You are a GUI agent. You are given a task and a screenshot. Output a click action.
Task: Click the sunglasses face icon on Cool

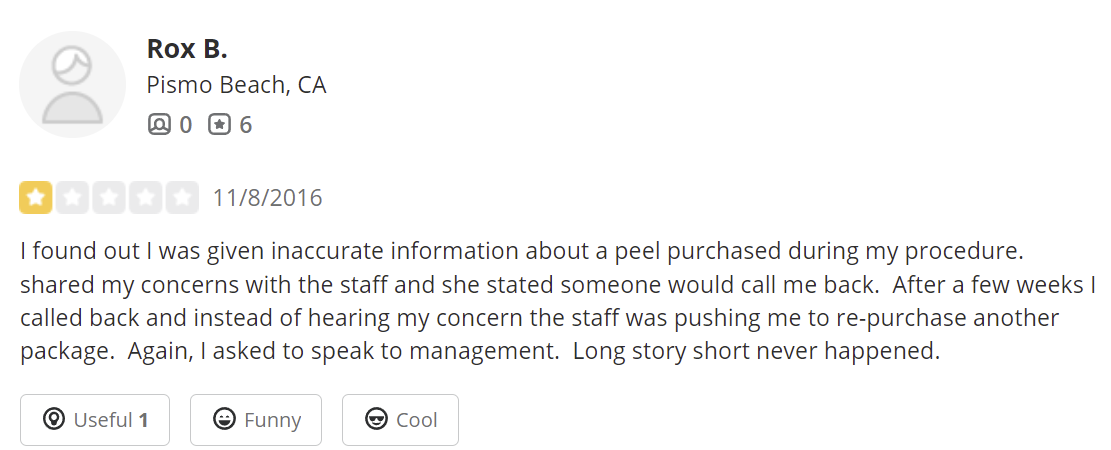pos(377,420)
